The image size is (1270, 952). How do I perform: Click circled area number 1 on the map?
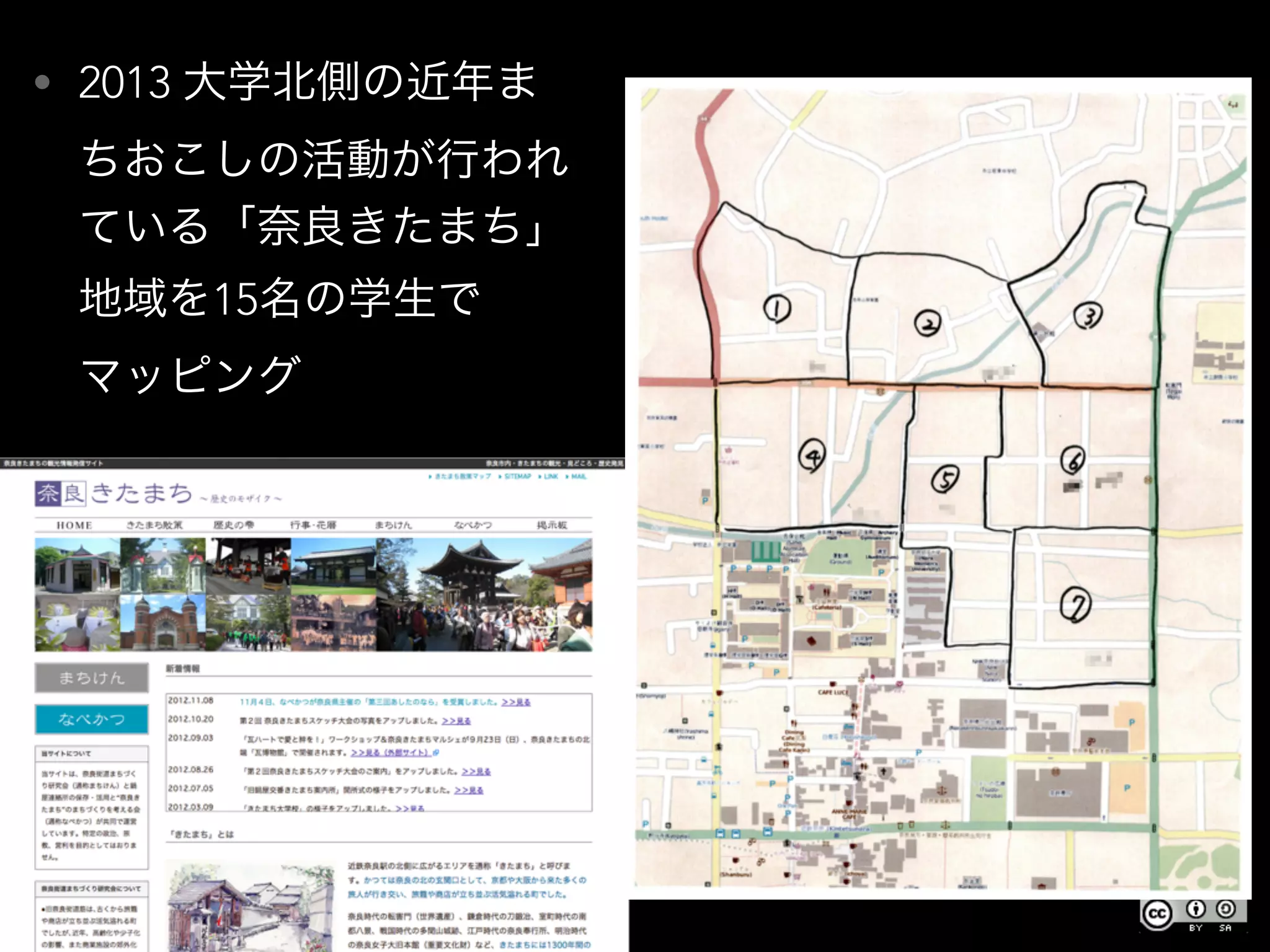[x=777, y=308]
